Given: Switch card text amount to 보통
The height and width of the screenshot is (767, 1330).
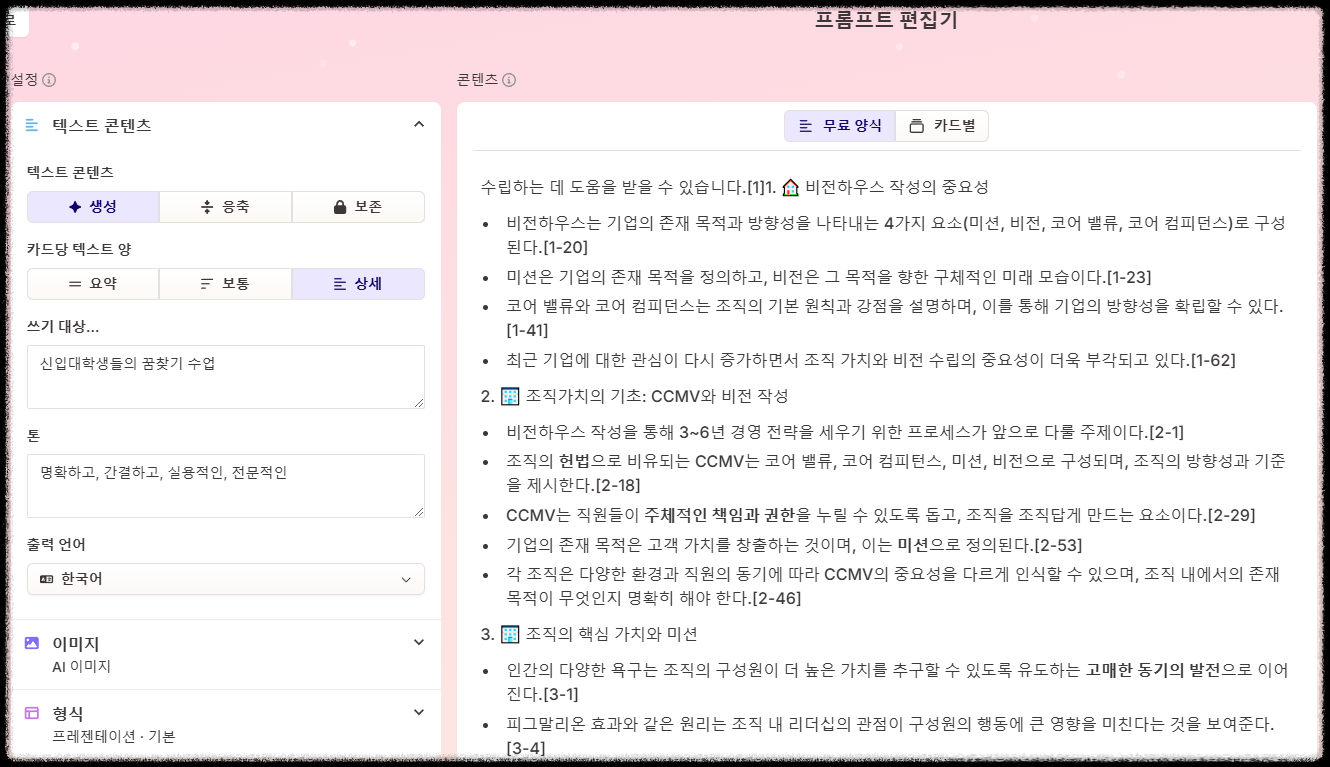Looking at the screenshot, I should (225, 283).
